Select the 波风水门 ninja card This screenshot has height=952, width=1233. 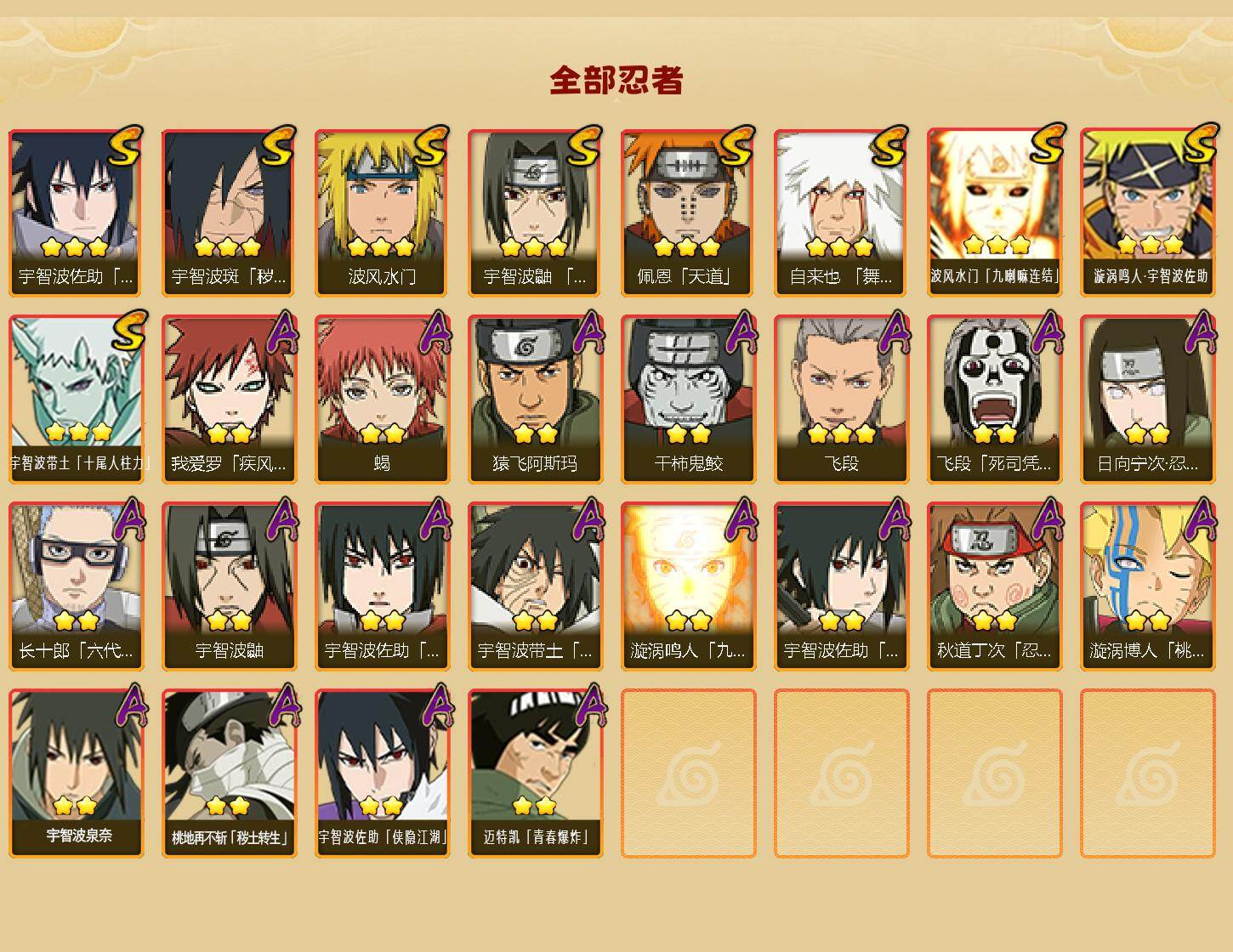coord(382,212)
